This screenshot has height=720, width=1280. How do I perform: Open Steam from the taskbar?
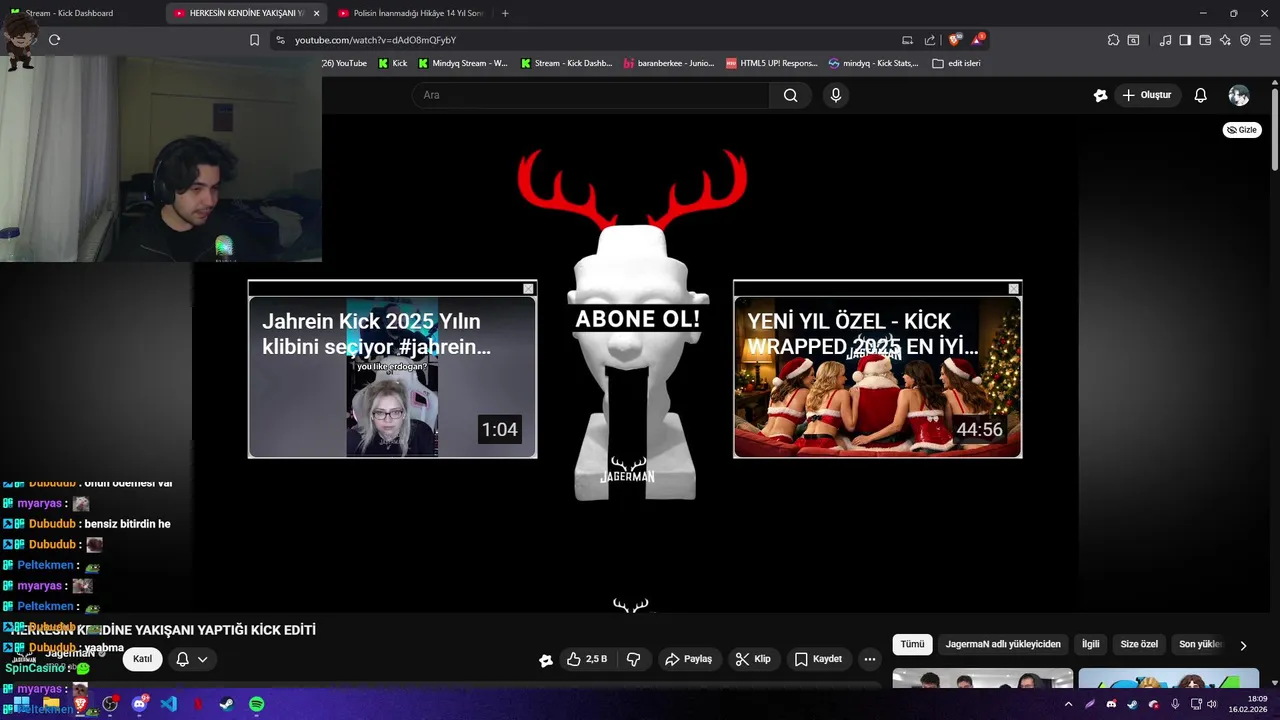coord(227,704)
